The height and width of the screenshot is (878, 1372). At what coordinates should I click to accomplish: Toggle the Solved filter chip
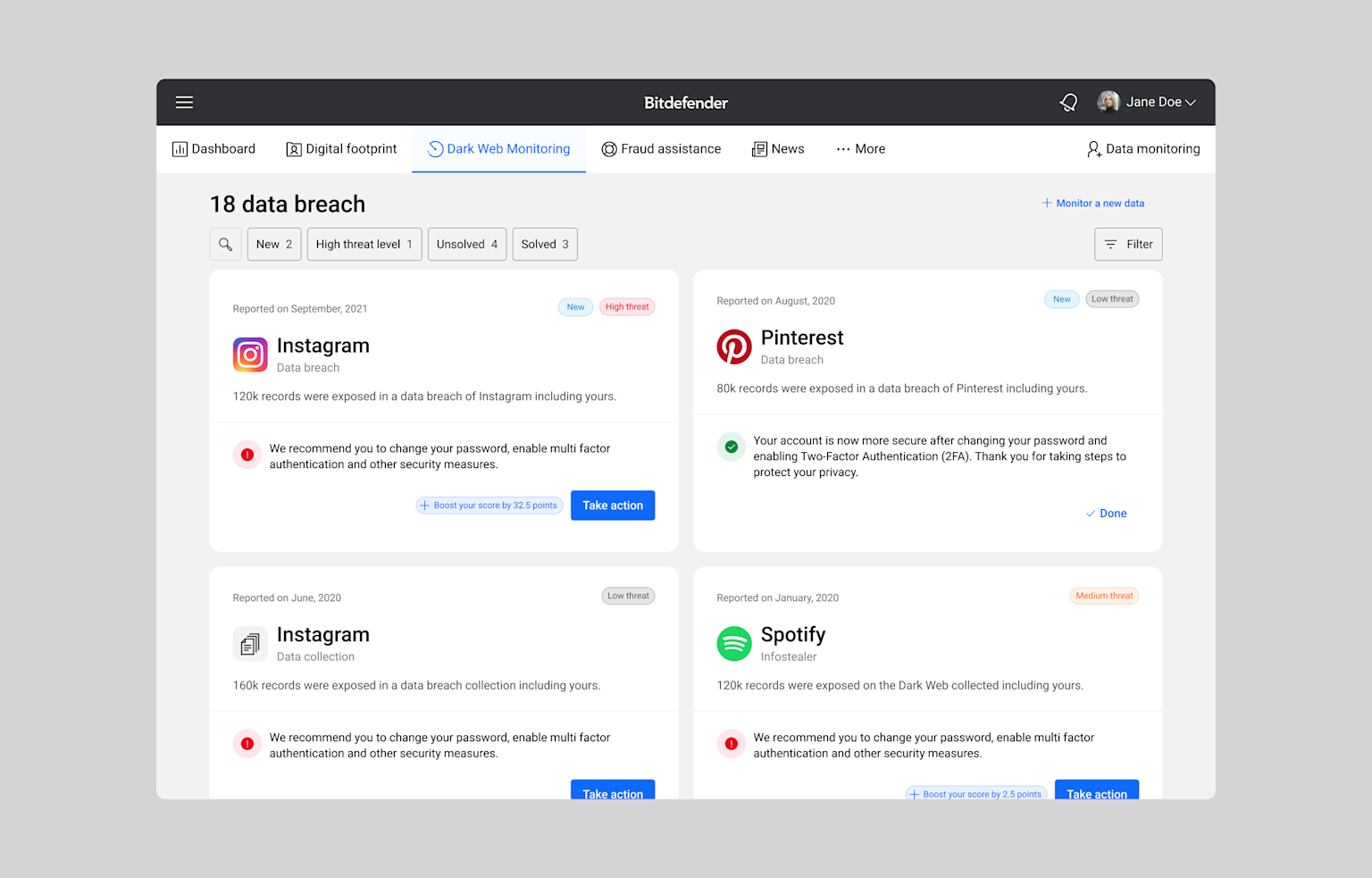(x=545, y=244)
